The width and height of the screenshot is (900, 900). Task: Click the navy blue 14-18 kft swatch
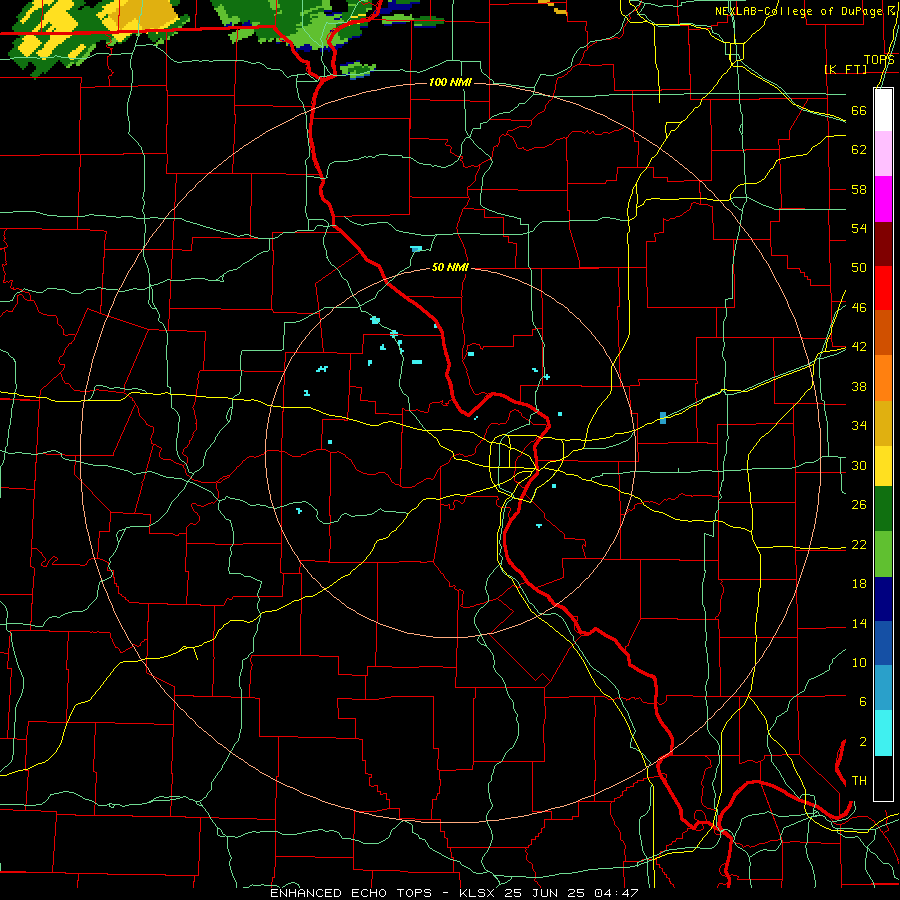(883, 599)
